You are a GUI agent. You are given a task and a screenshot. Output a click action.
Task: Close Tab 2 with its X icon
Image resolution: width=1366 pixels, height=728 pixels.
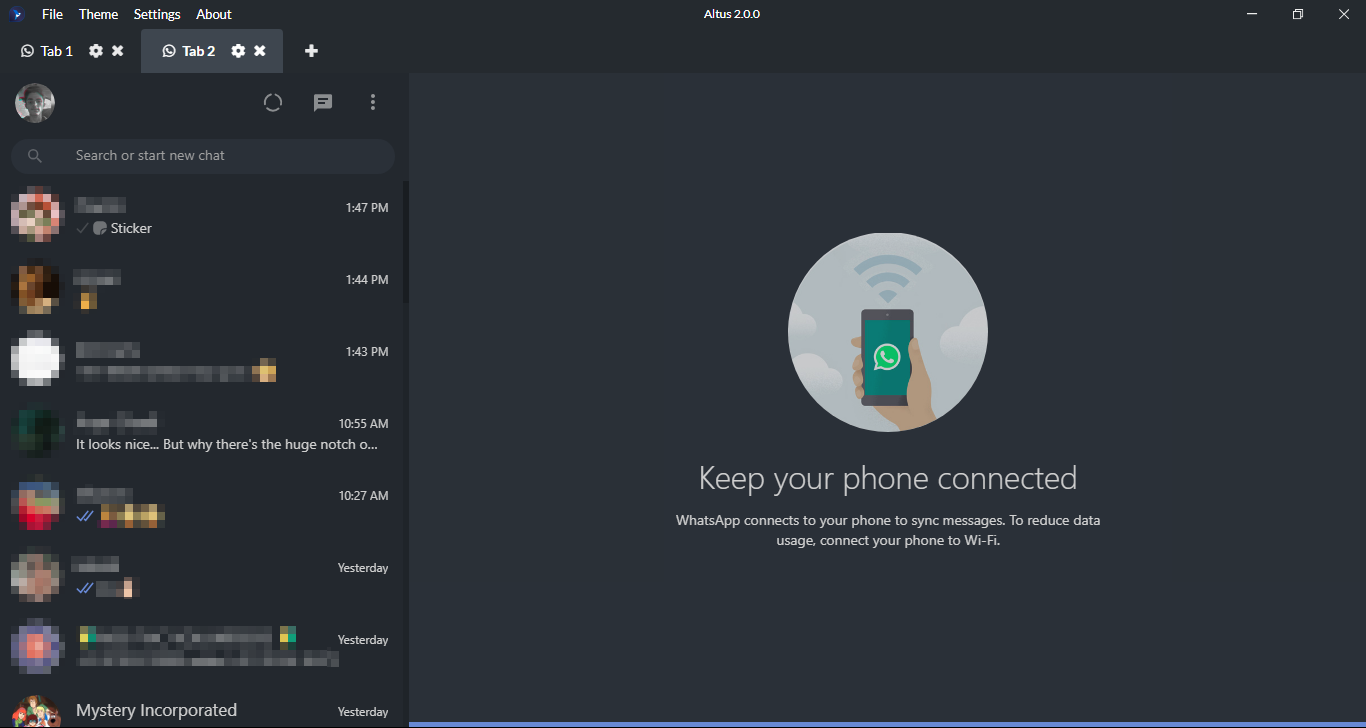[x=260, y=51]
